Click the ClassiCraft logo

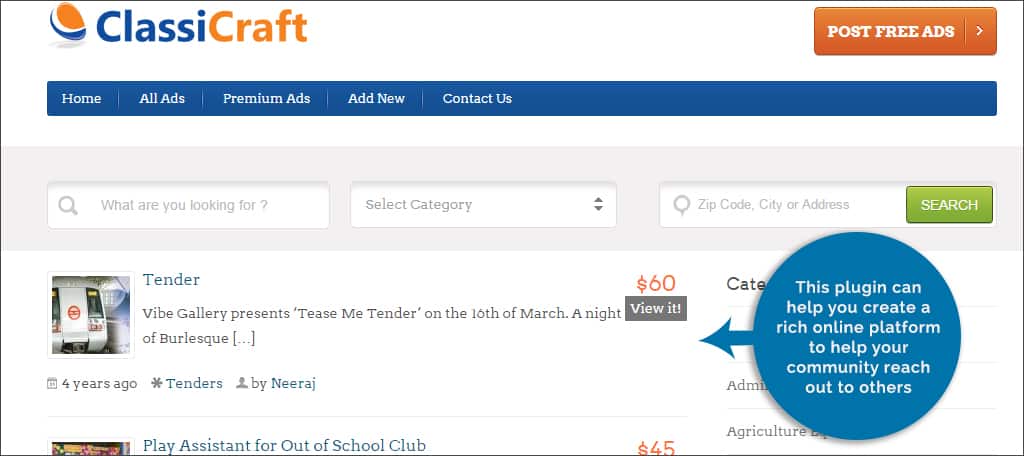(x=178, y=26)
